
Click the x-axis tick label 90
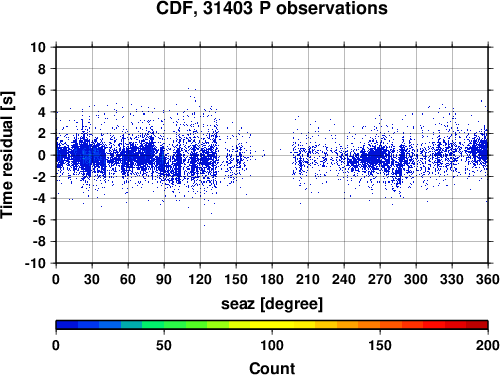[x=164, y=279]
